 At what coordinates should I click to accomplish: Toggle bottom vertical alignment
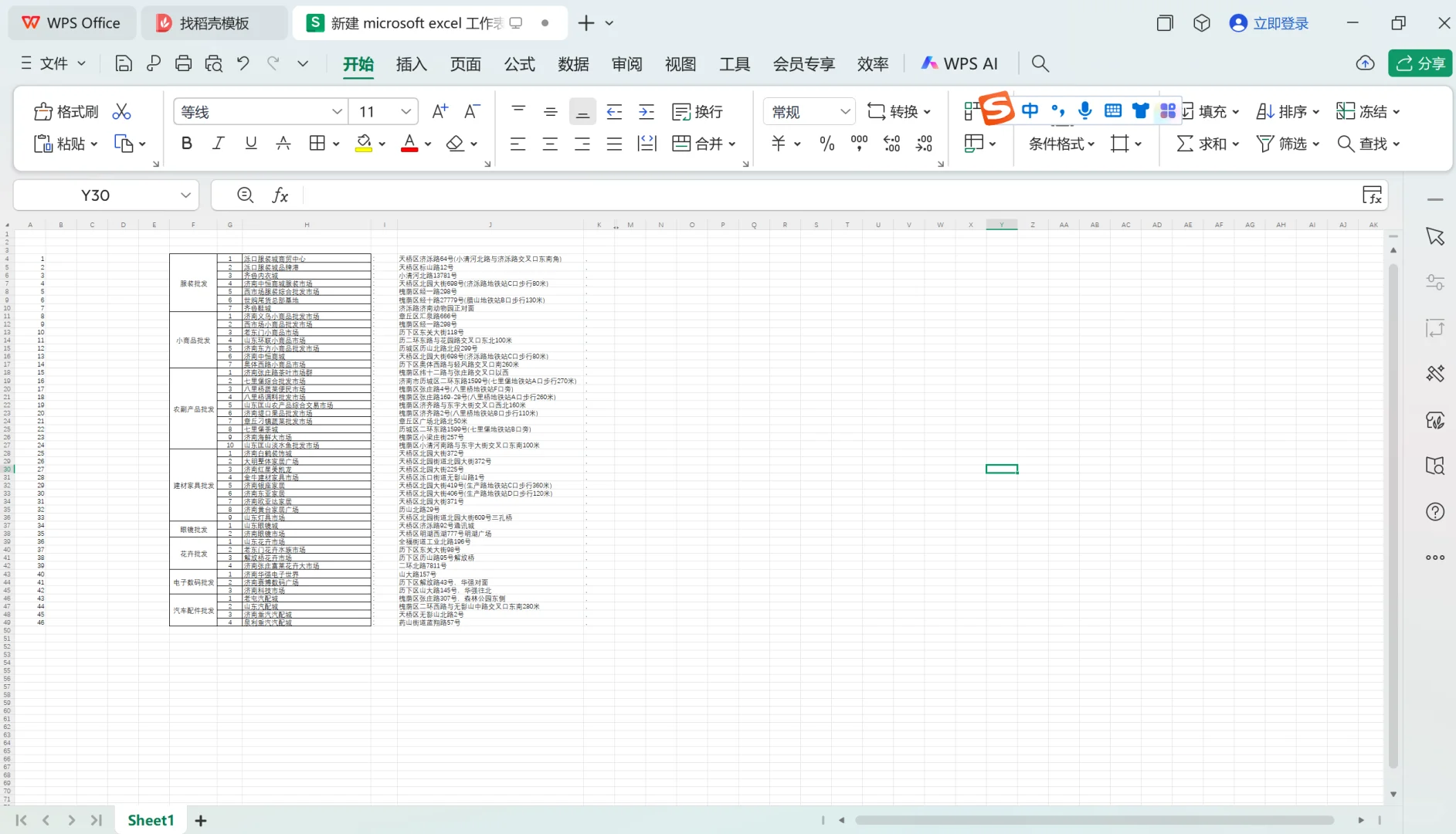(x=582, y=112)
